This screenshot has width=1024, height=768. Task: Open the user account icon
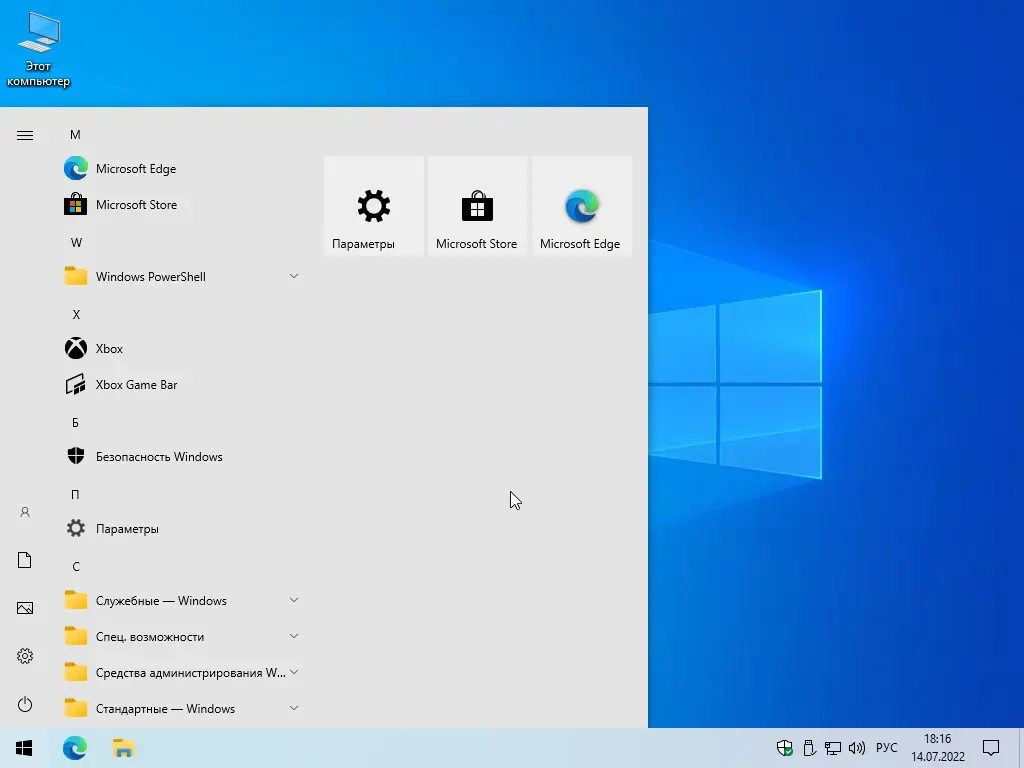(x=25, y=512)
